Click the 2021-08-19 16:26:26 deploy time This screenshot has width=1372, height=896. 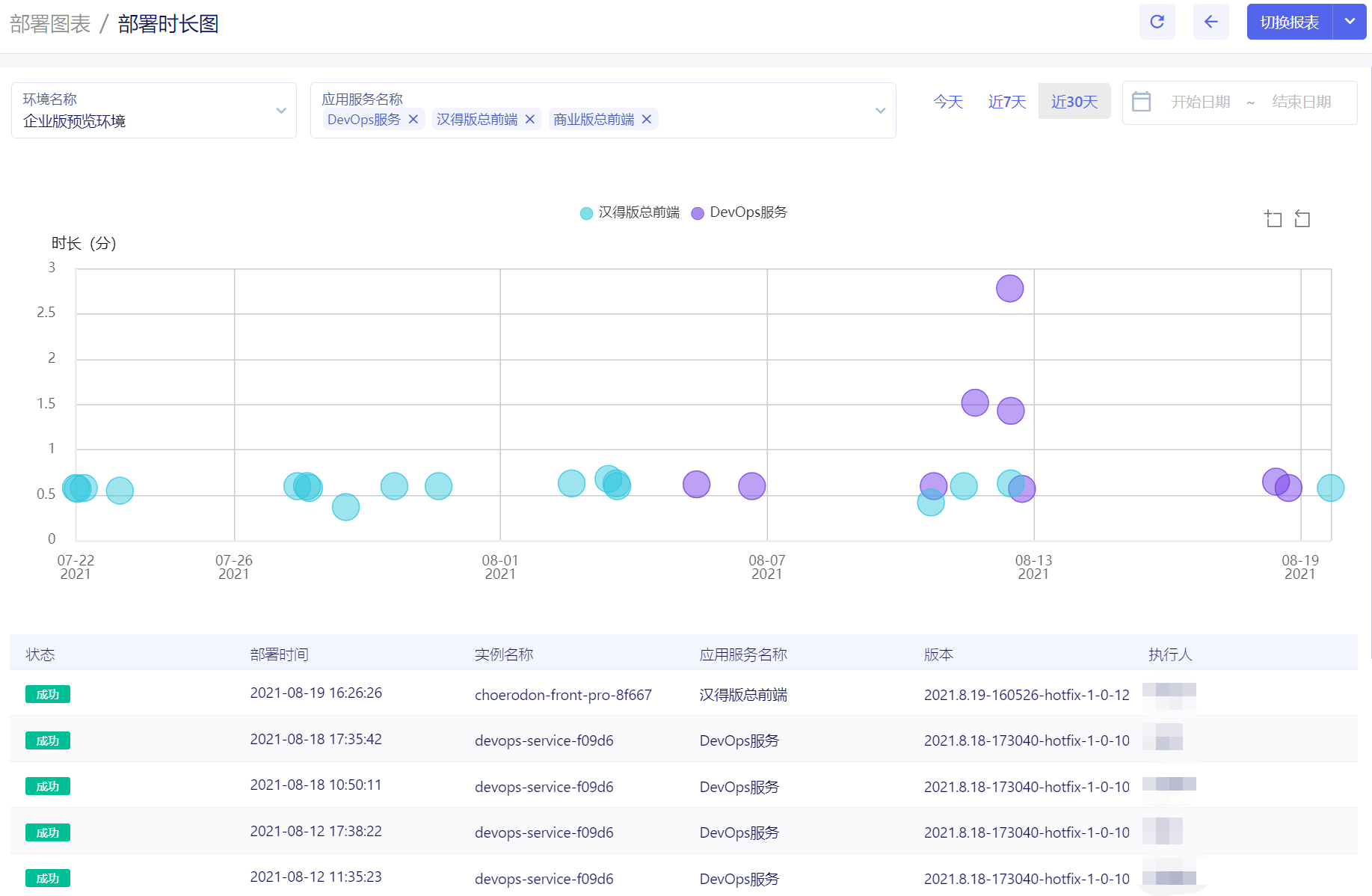tap(316, 693)
